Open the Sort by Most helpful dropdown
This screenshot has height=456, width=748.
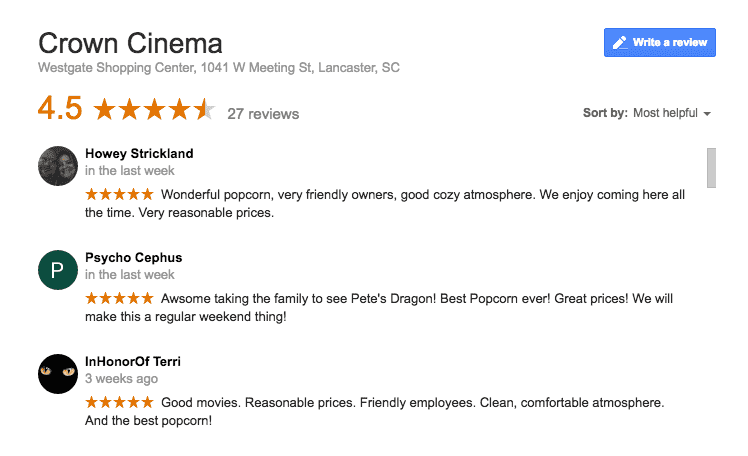(x=647, y=113)
